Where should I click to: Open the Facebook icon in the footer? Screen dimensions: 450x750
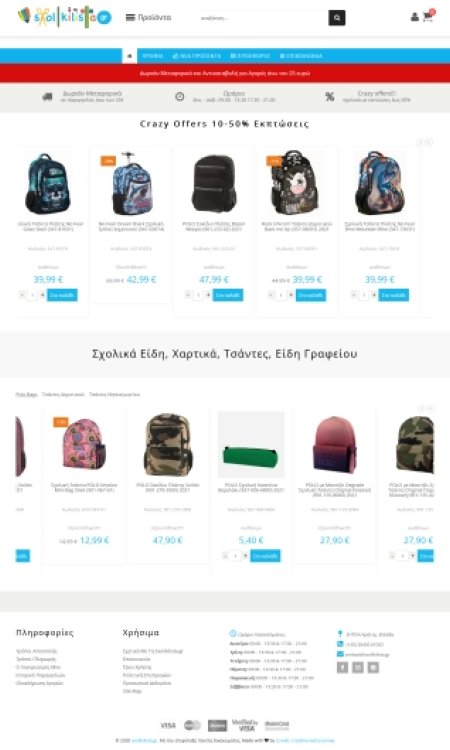(342, 667)
